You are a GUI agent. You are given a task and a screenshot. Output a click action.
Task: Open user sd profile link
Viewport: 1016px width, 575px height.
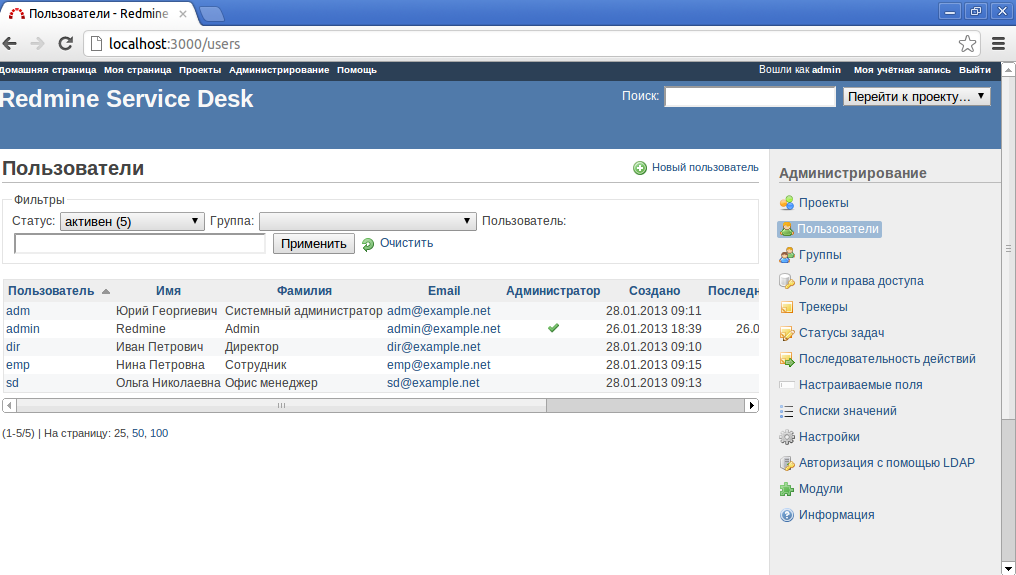(12, 383)
